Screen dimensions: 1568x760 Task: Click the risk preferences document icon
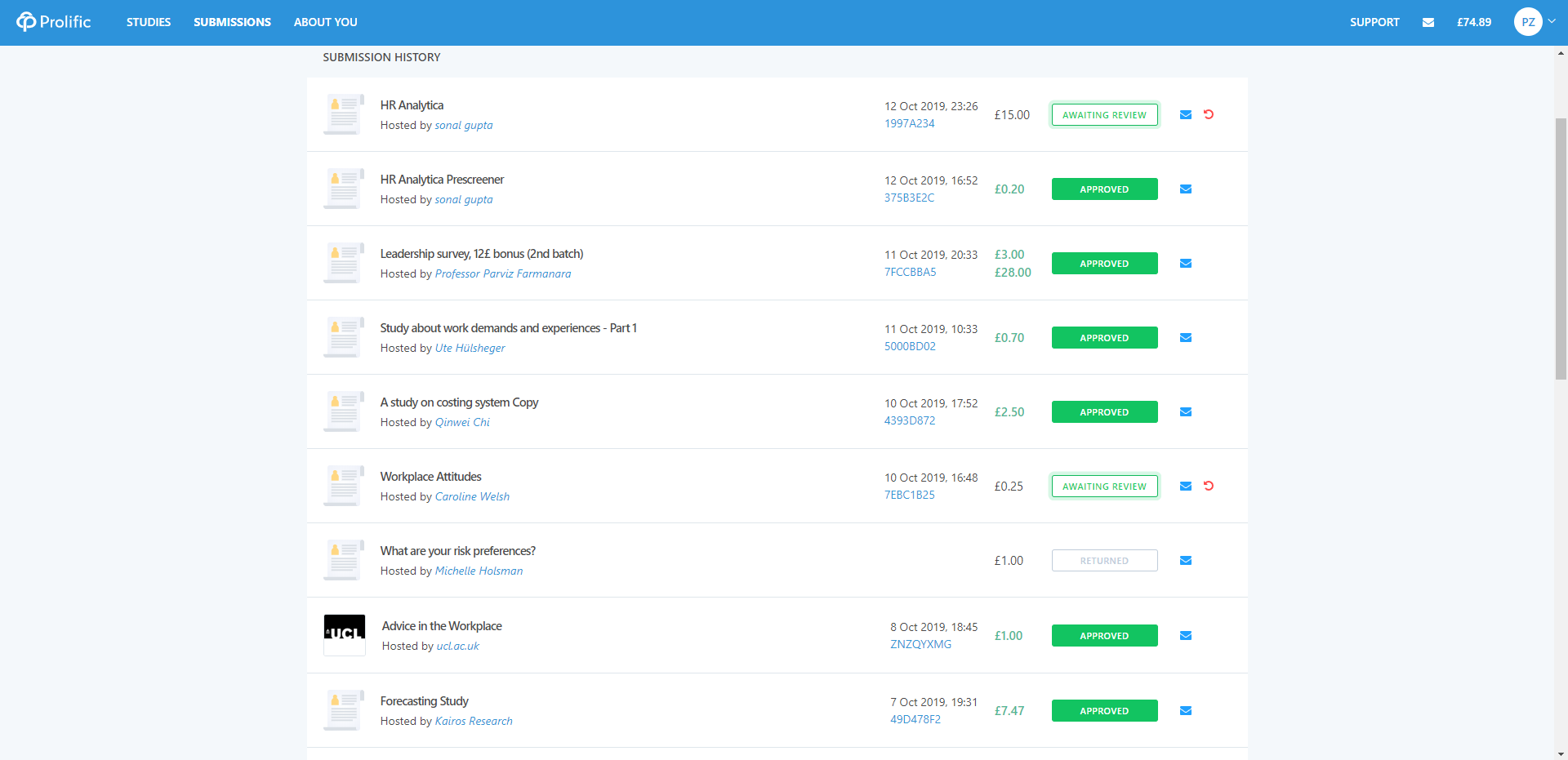point(345,560)
